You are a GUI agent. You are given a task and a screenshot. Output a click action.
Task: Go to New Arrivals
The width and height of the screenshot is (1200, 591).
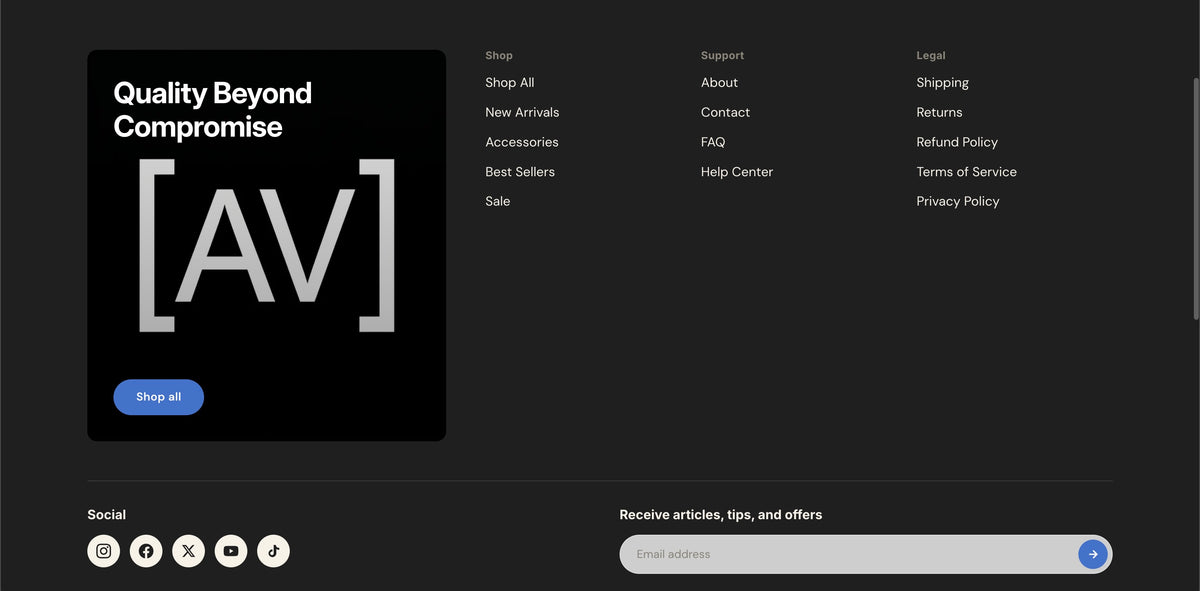522,112
